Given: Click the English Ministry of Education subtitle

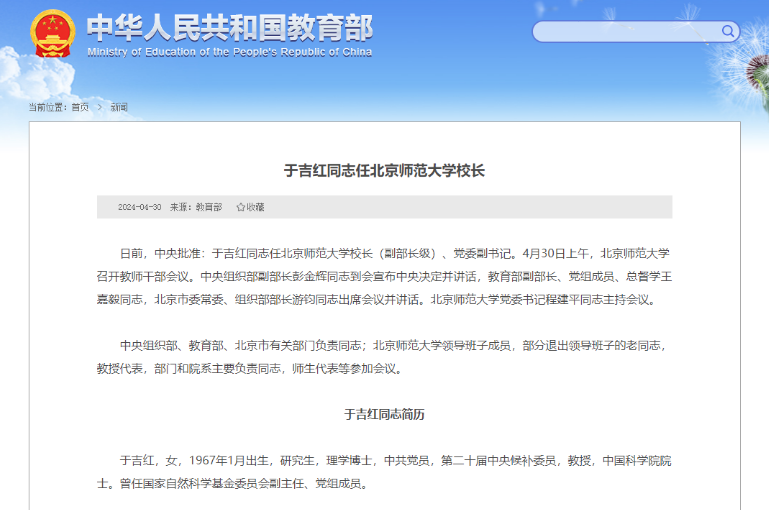Looking at the screenshot, I should pyautogui.click(x=229, y=52).
